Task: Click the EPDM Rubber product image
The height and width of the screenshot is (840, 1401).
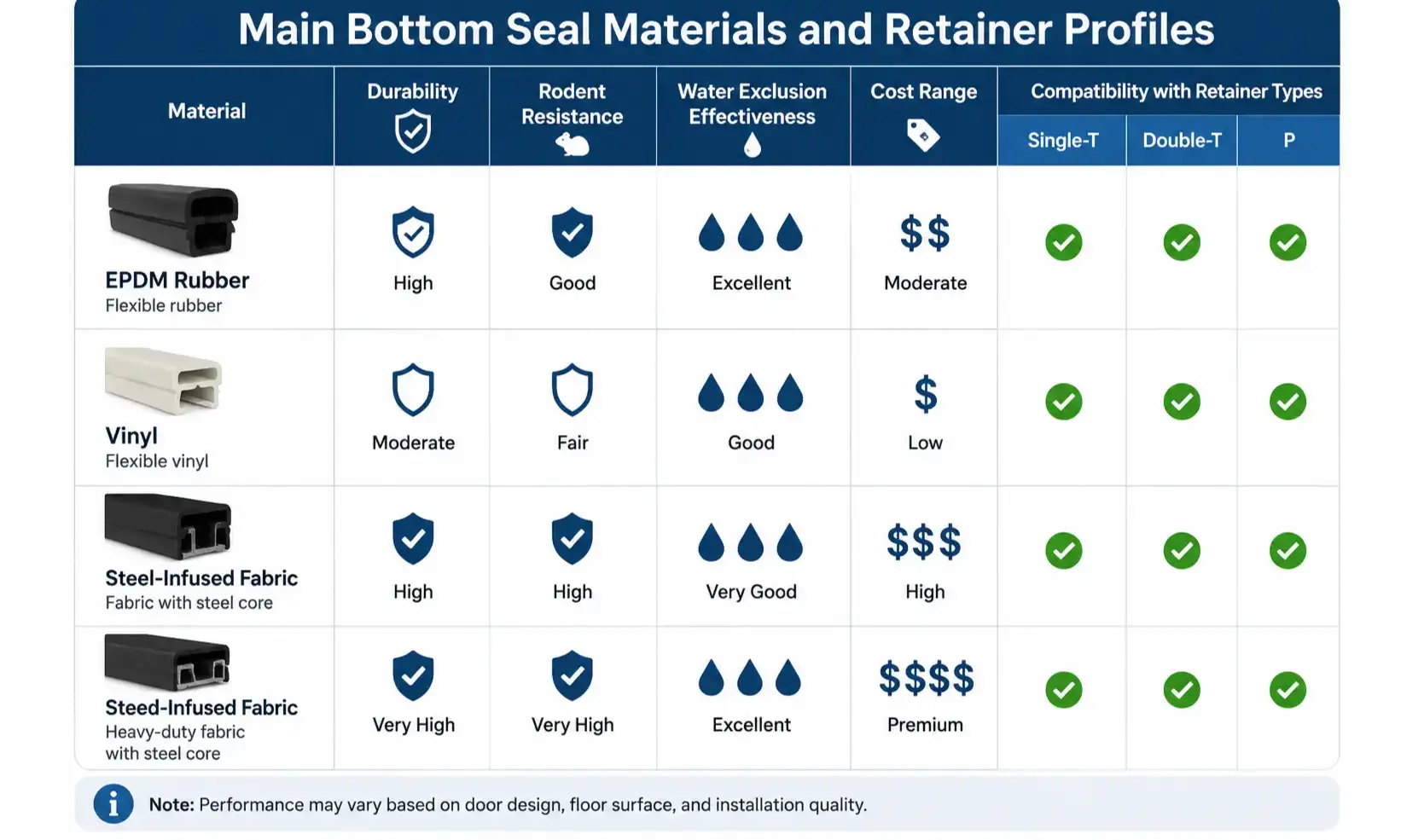Action: tap(173, 220)
